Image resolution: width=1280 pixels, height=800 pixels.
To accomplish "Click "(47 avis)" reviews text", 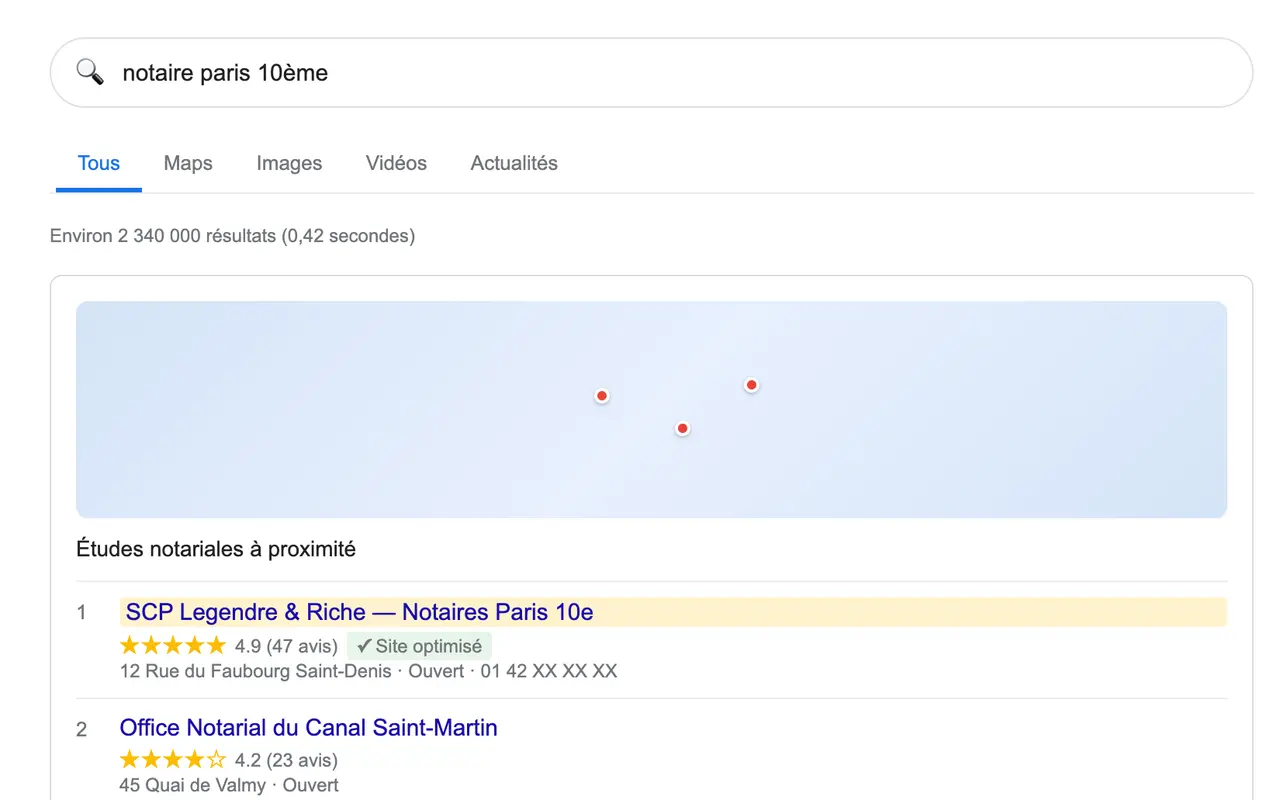I will 302,646.
